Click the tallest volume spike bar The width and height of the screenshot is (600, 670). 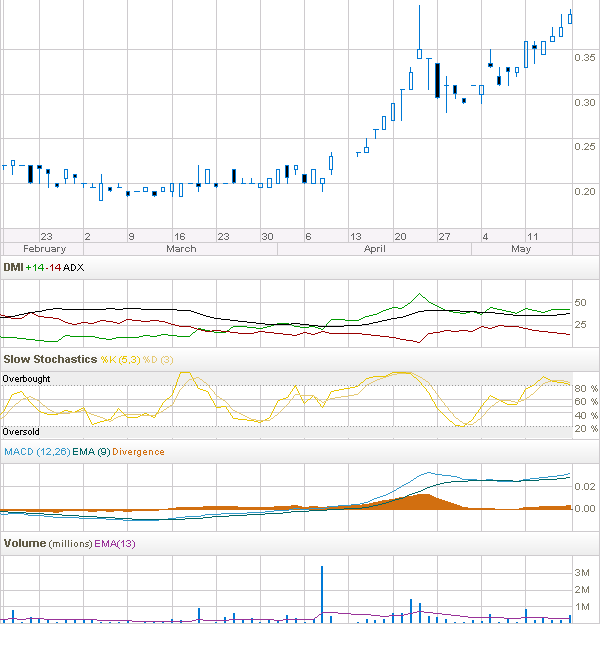(322, 595)
